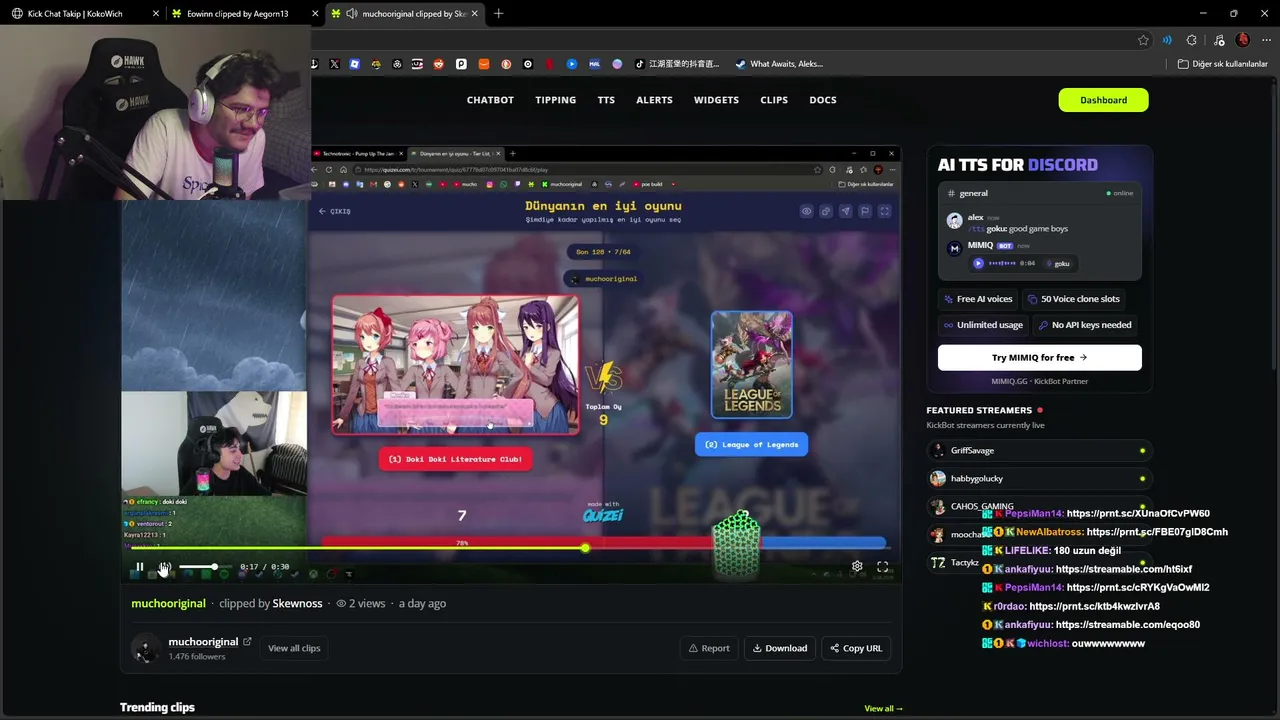Open the browser profile avatar
Screen dimensions: 1280x720
coord(1243,40)
